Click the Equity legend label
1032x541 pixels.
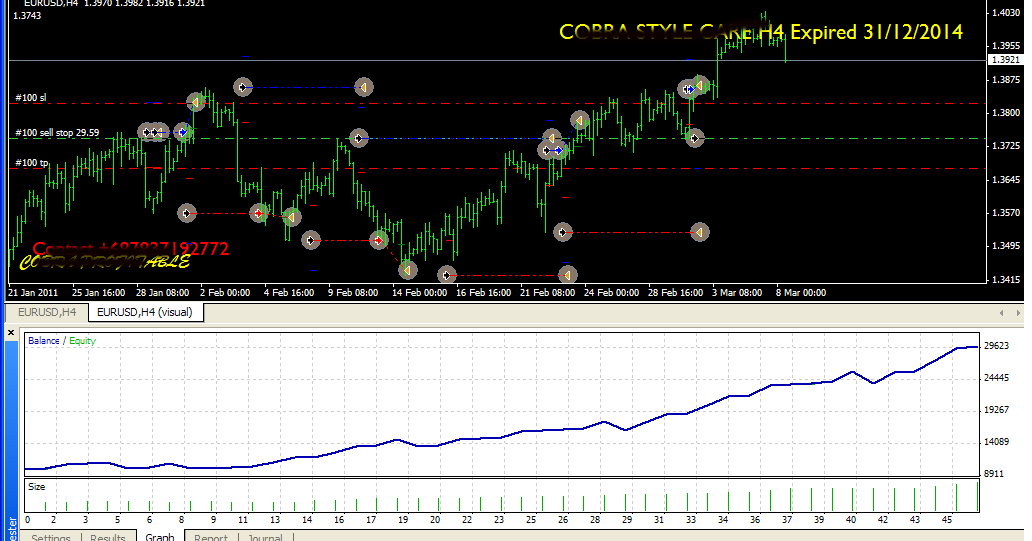tap(82, 340)
